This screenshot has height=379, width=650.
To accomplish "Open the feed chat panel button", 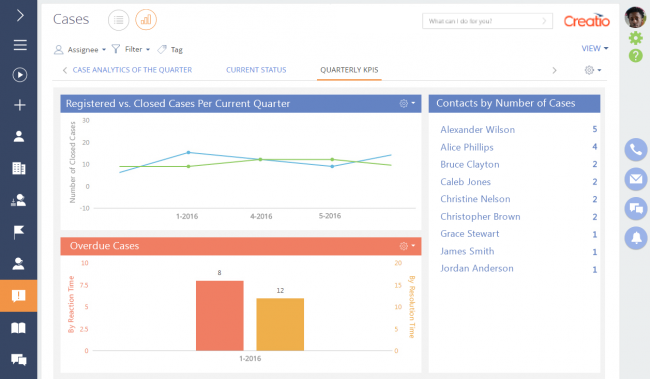I will click(x=636, y=209).
